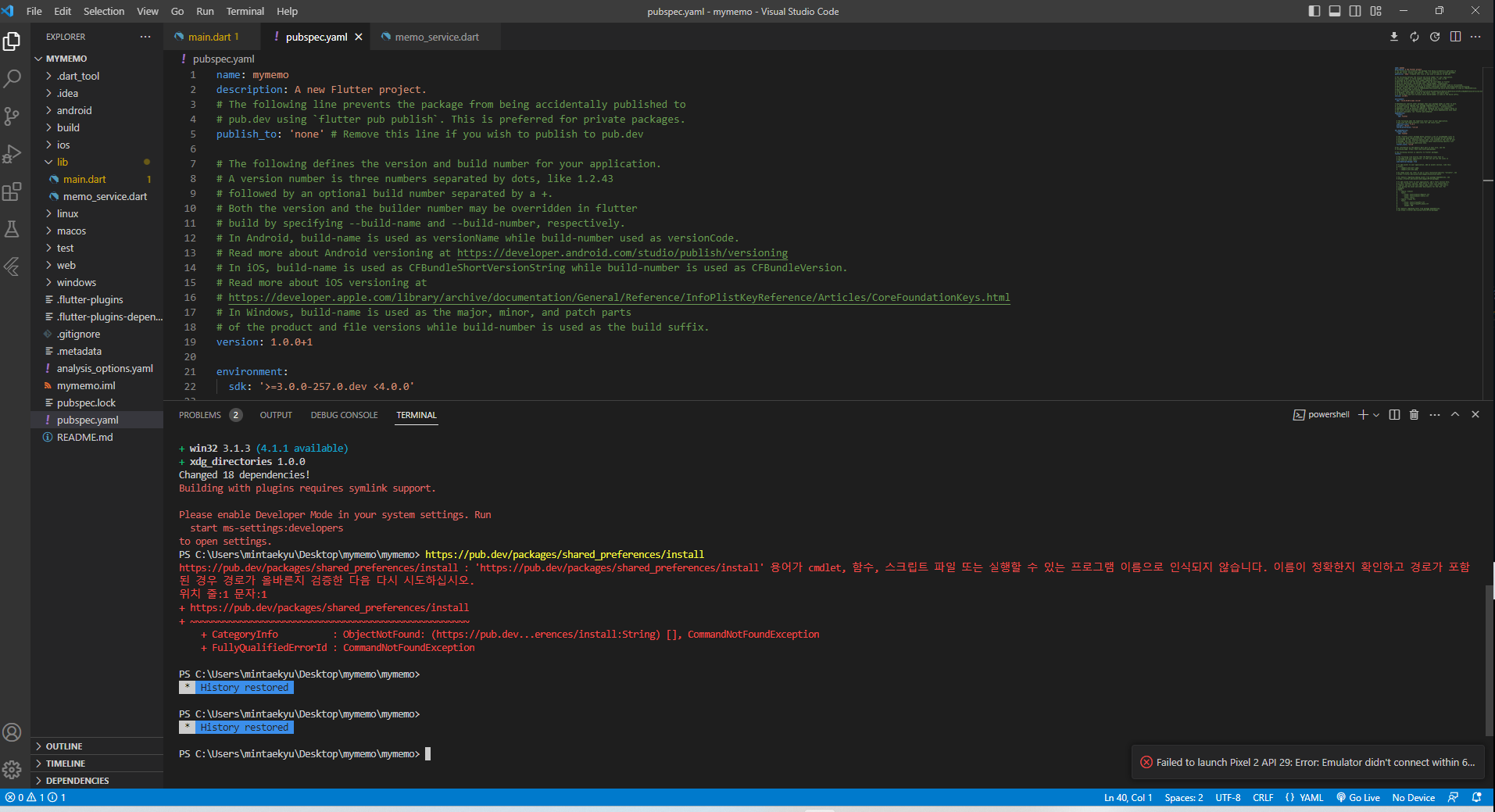The width and height of the screenshot is (1495, 812).
Task: Collapse the MYMEMO root folder
Action: [x=97, y=59]
